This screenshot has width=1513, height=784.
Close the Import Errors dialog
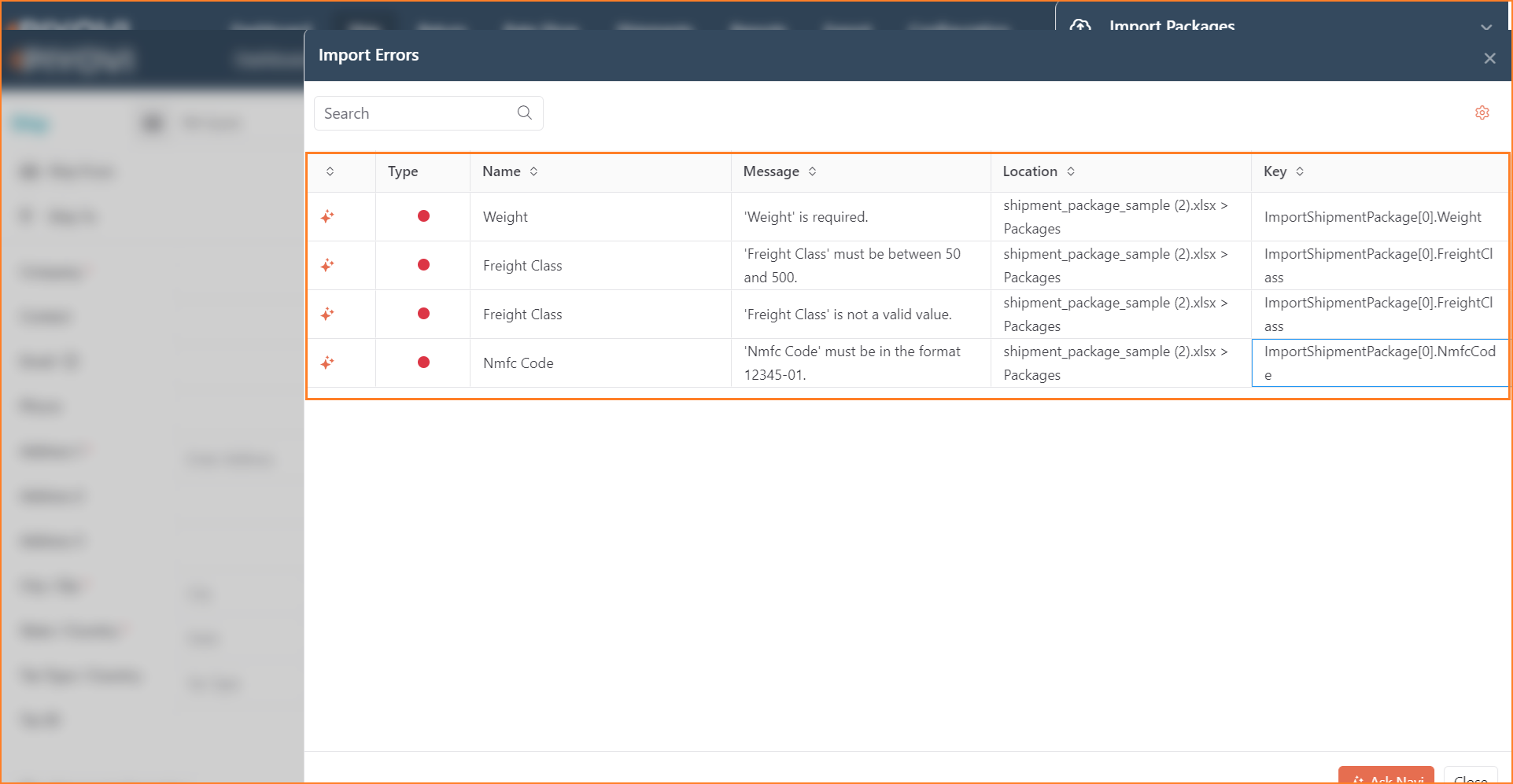1489,58
